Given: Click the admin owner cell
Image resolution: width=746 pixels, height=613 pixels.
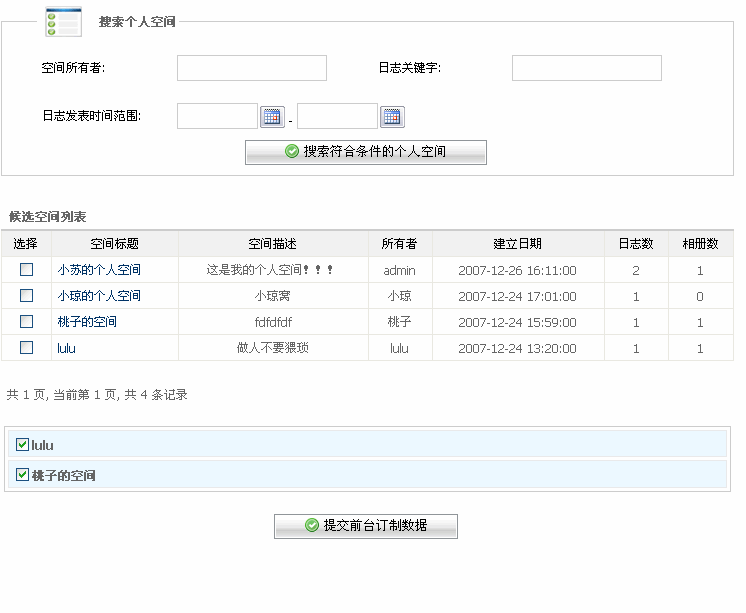Looking at the screenshot, I should [x=400, y=271].
